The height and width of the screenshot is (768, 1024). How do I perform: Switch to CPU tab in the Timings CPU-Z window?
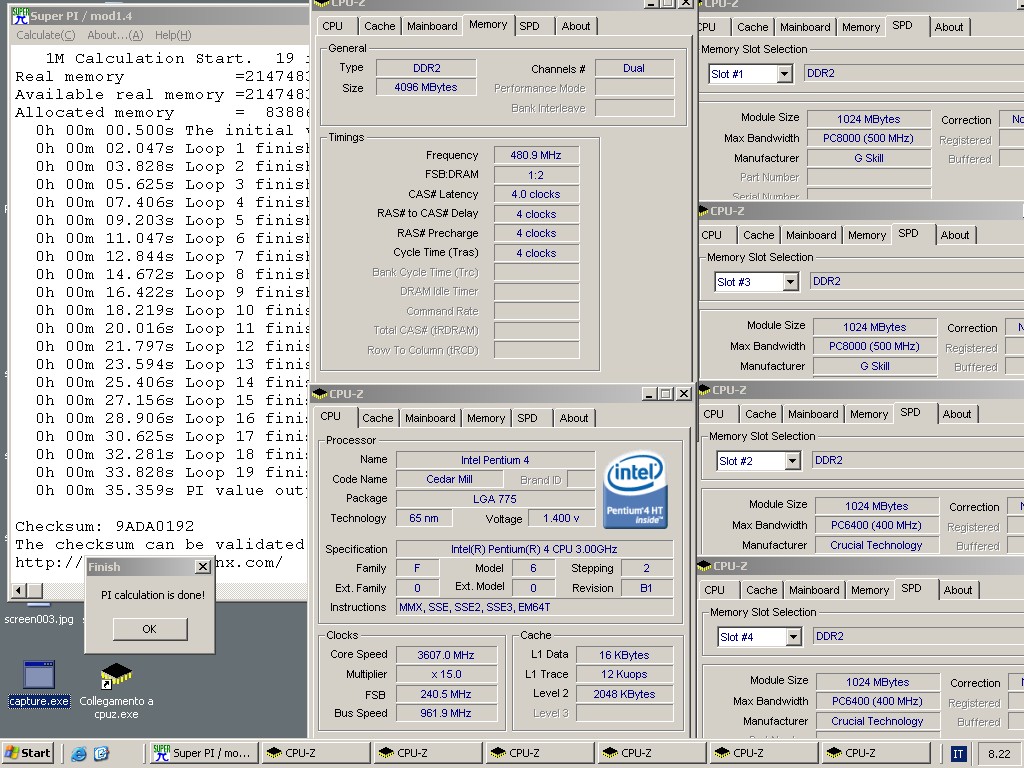coord(332,26)
